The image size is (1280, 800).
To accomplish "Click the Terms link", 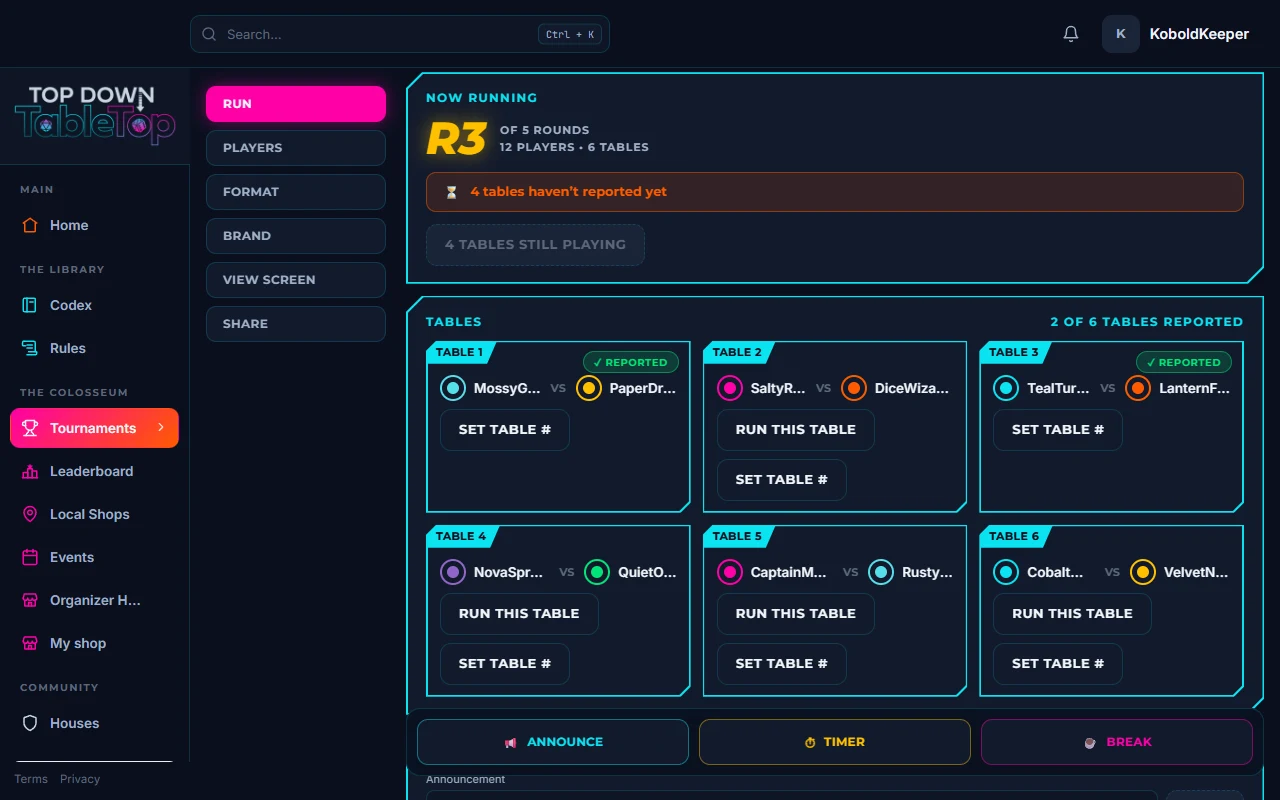I will click(x=31, y=779).
